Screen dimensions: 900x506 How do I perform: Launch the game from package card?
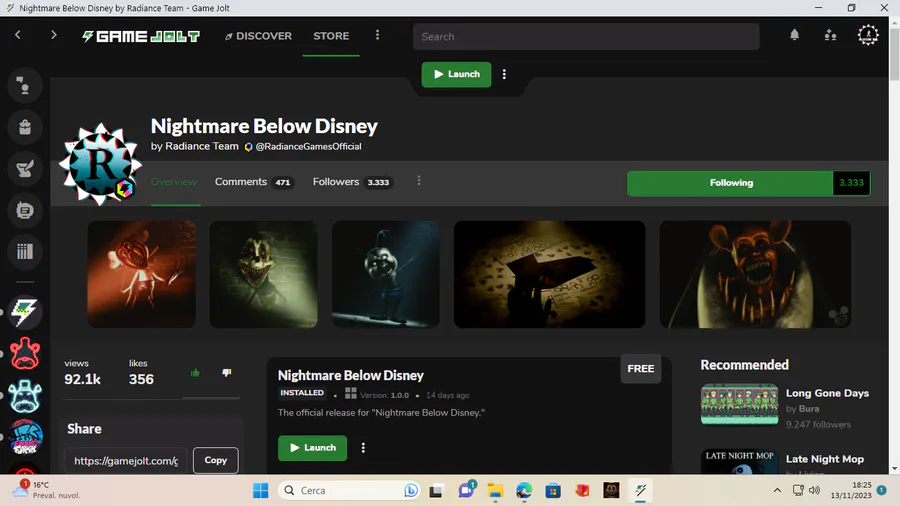pos(312,448)
